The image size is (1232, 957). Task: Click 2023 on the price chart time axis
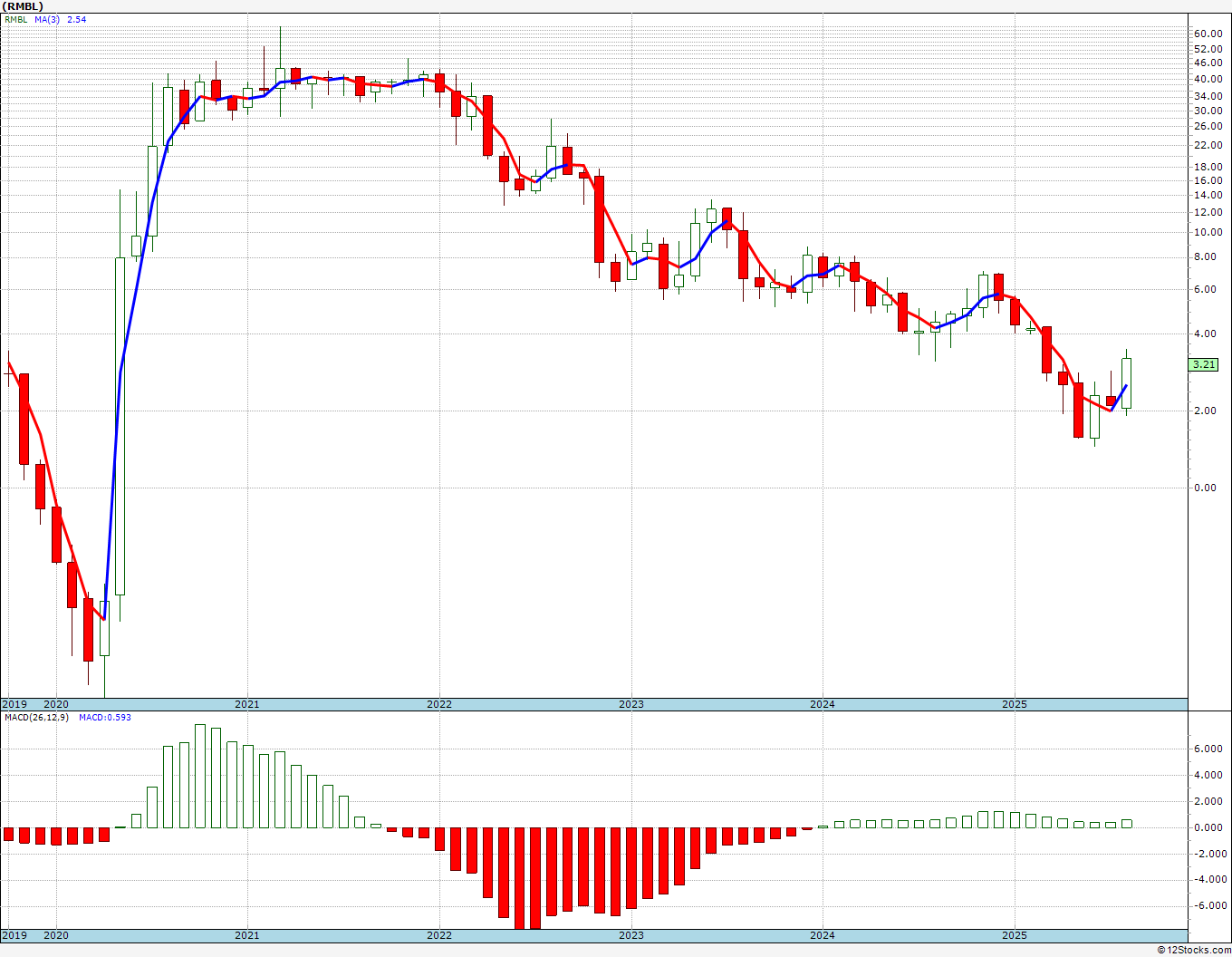click(631, 704)
